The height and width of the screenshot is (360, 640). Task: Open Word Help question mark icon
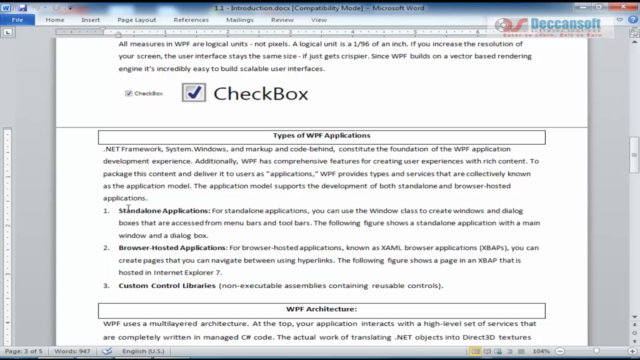[x=633, y=20]
